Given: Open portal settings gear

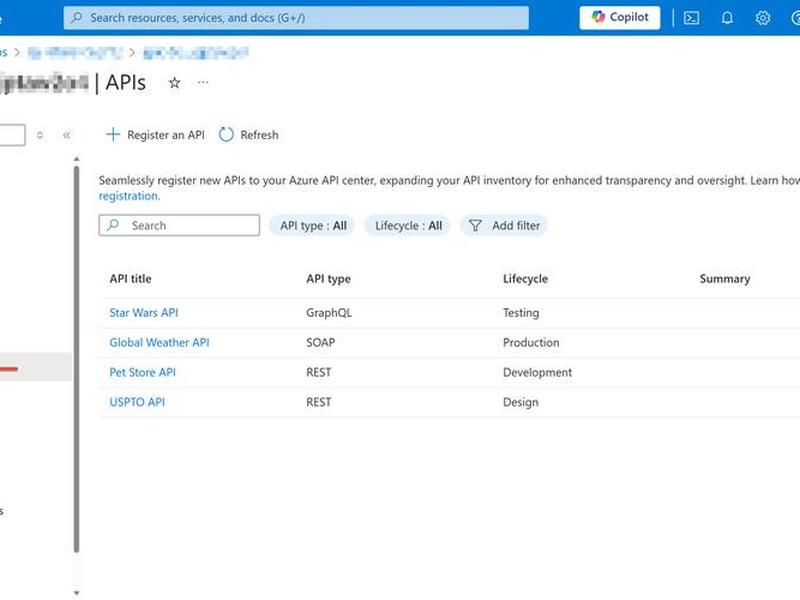Looking at the screenshot, I should (x=763, y=18).
